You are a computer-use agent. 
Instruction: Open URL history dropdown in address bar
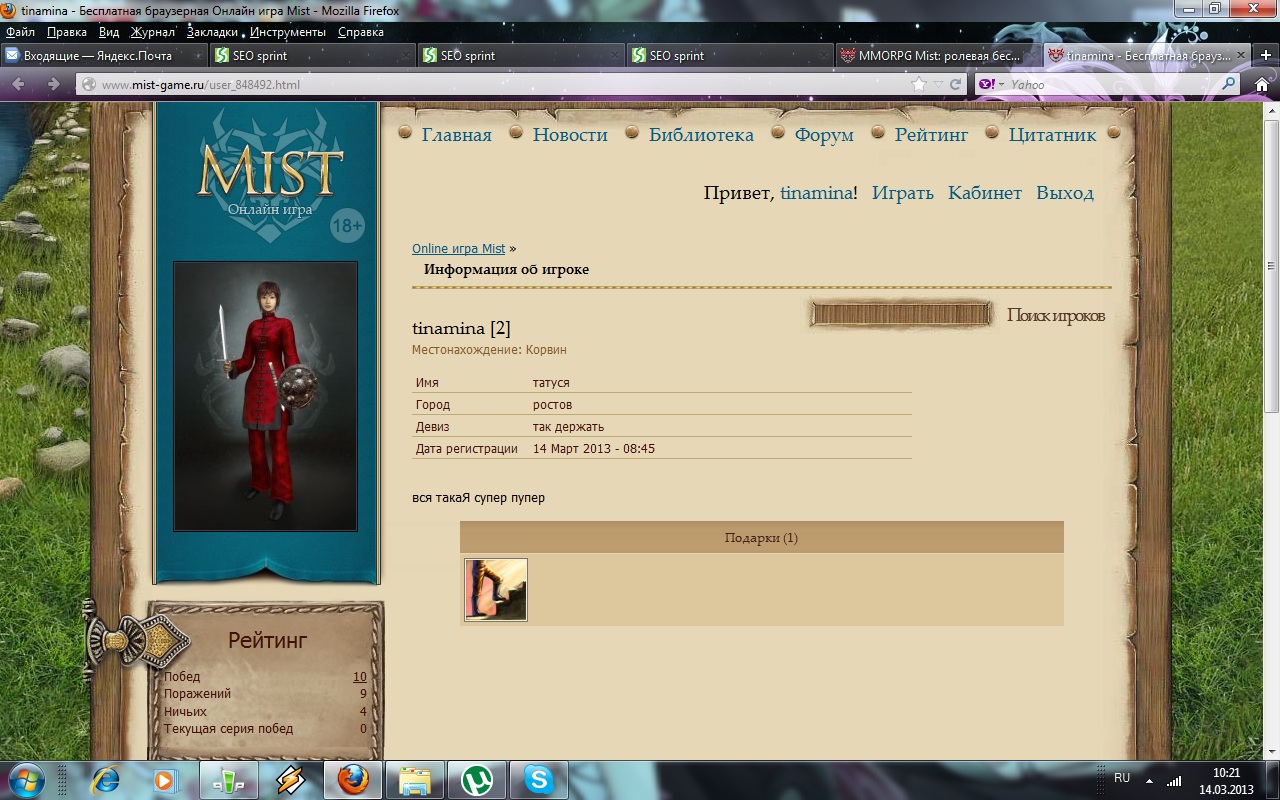[x=937, y=85]
